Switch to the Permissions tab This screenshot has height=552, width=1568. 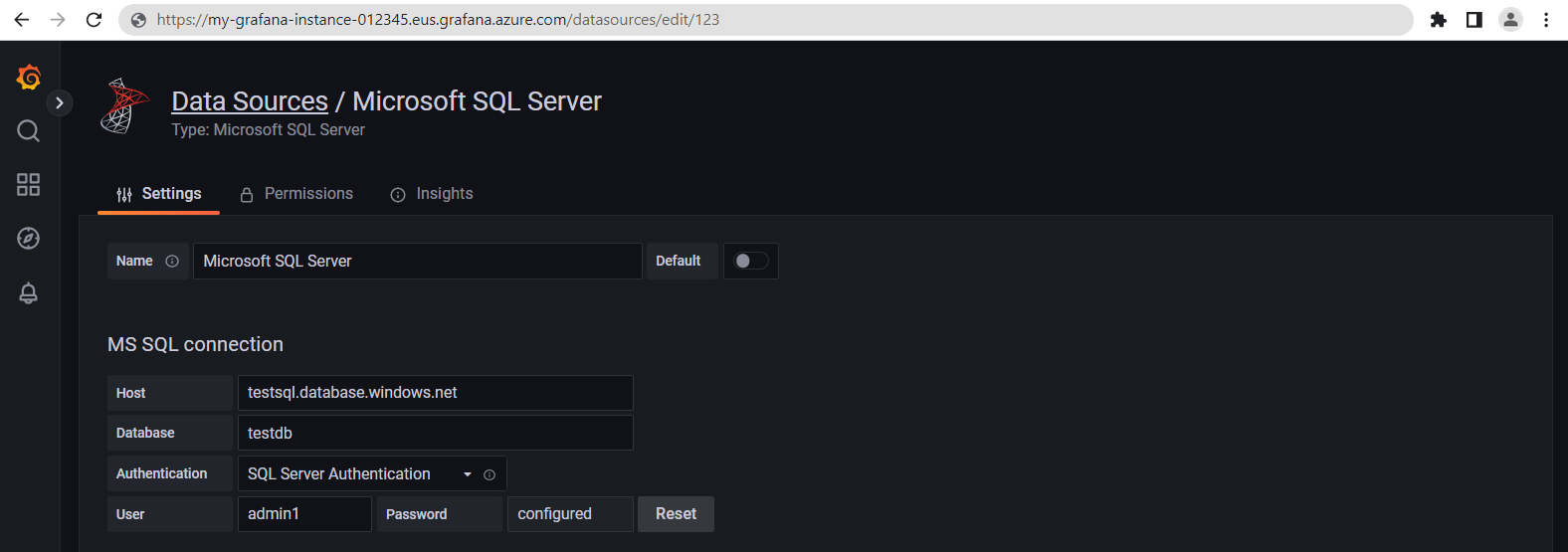[296, 194]
